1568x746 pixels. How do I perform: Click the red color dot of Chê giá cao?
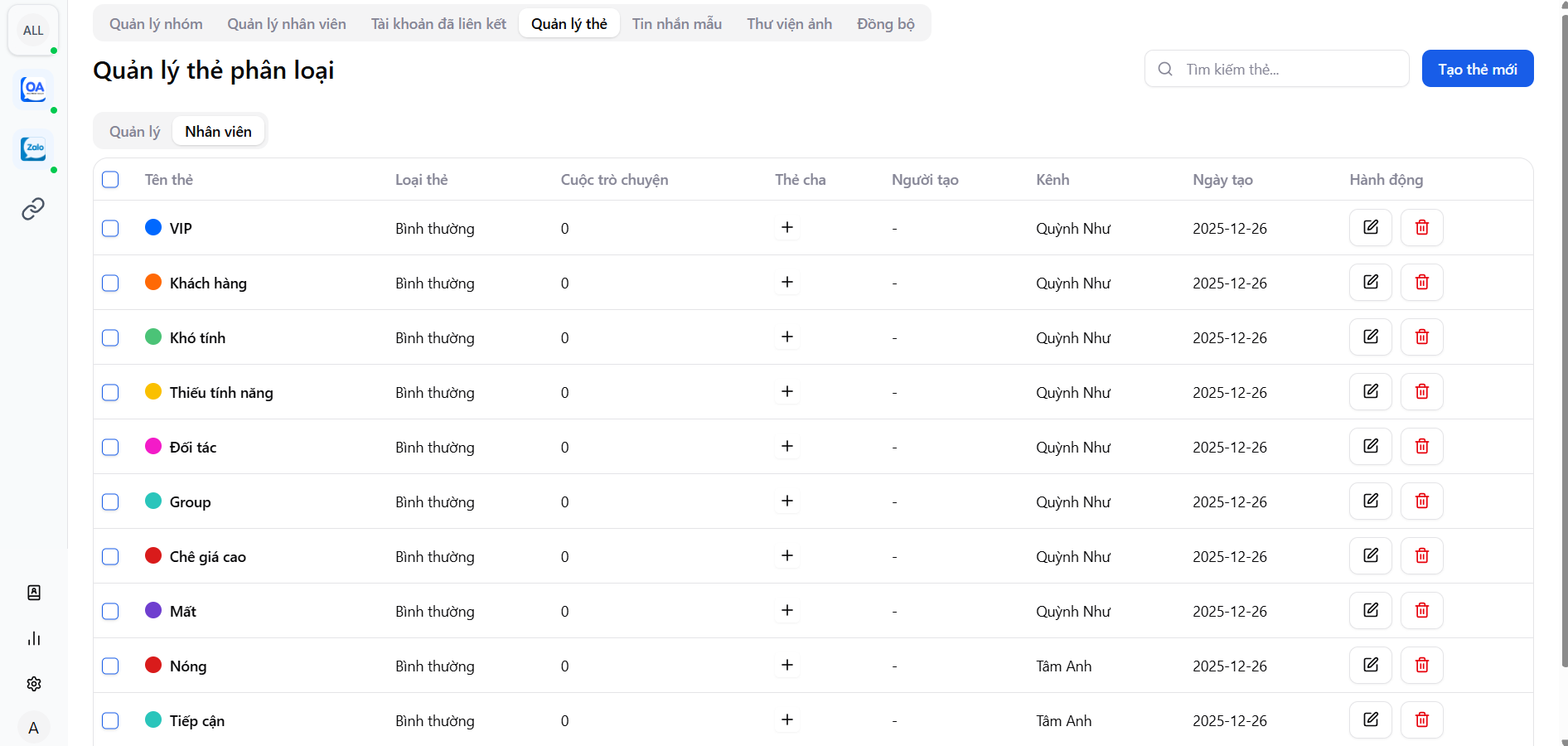153,556
